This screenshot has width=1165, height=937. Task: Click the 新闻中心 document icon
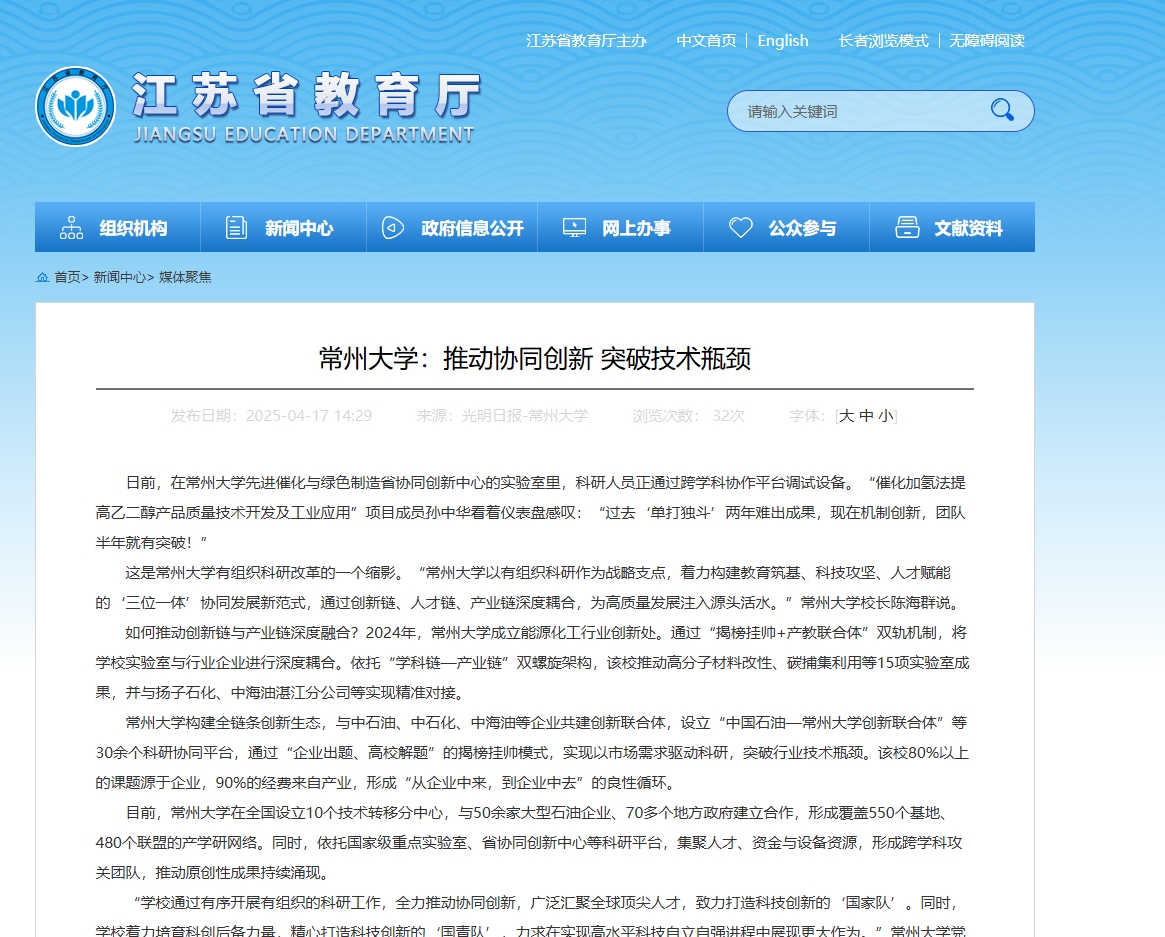click(236, 228)
